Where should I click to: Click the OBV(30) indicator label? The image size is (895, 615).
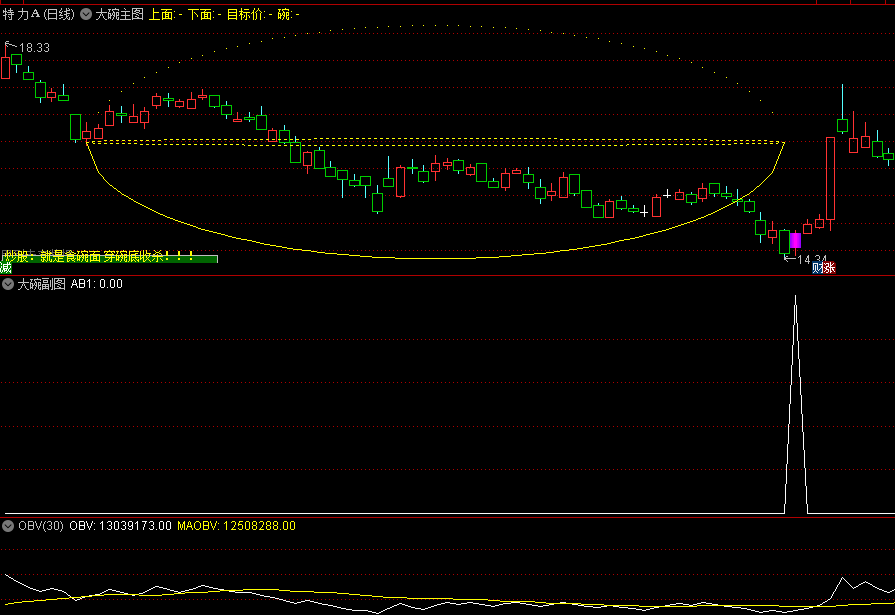[x=41, y=526]
